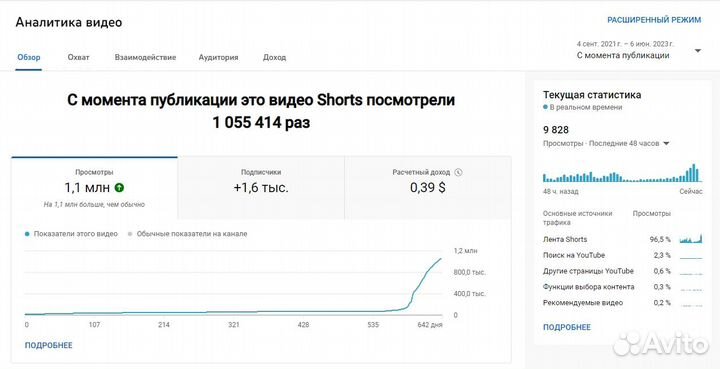Open the Охват tab
This screenshot has height=369, width=720.
click(79, 57)
